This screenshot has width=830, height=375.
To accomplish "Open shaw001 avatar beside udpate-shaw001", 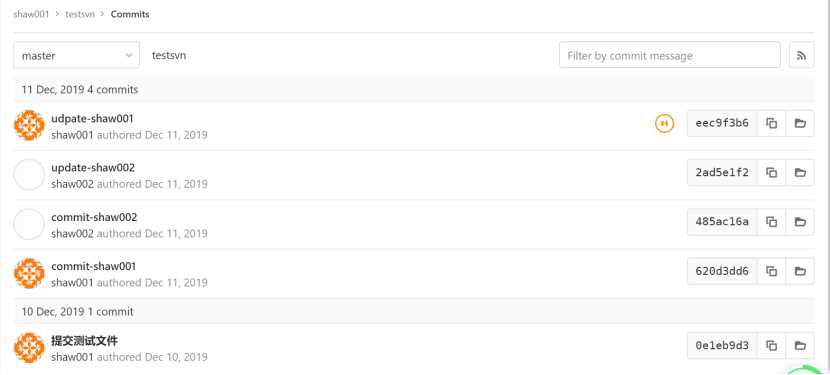I will point(29,125).
